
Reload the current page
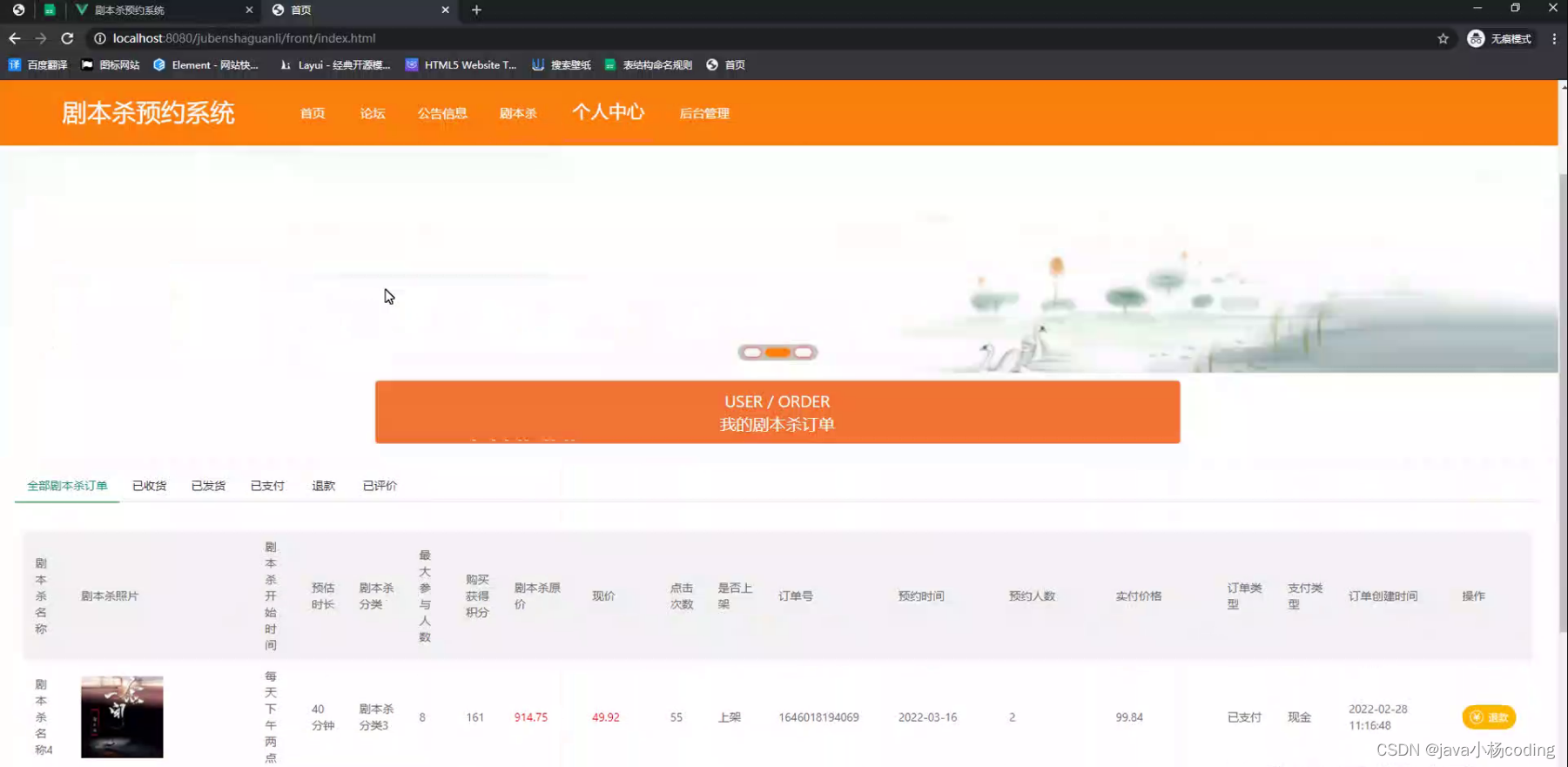(x=67, y=38)
